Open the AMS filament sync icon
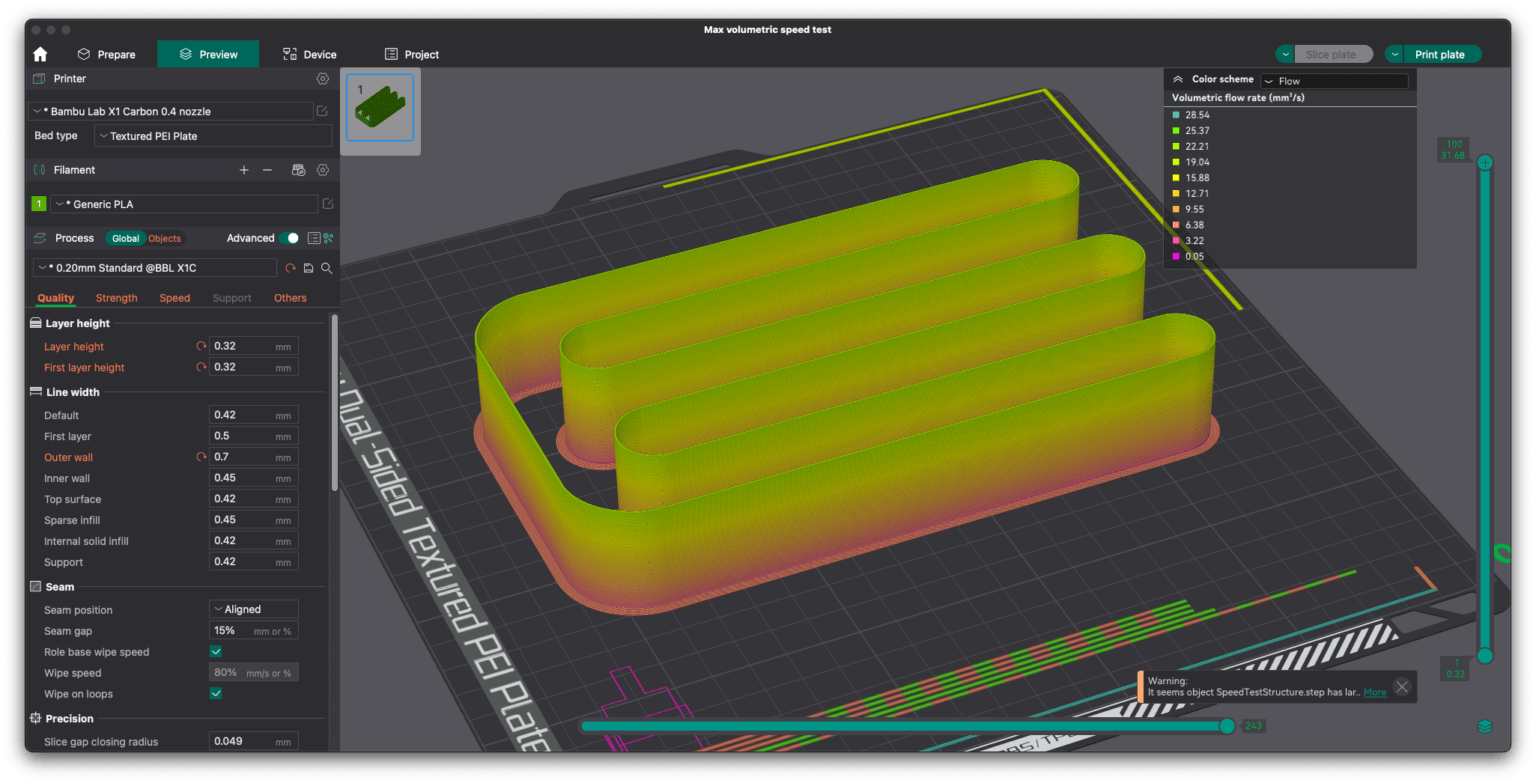 pos(298,170)
